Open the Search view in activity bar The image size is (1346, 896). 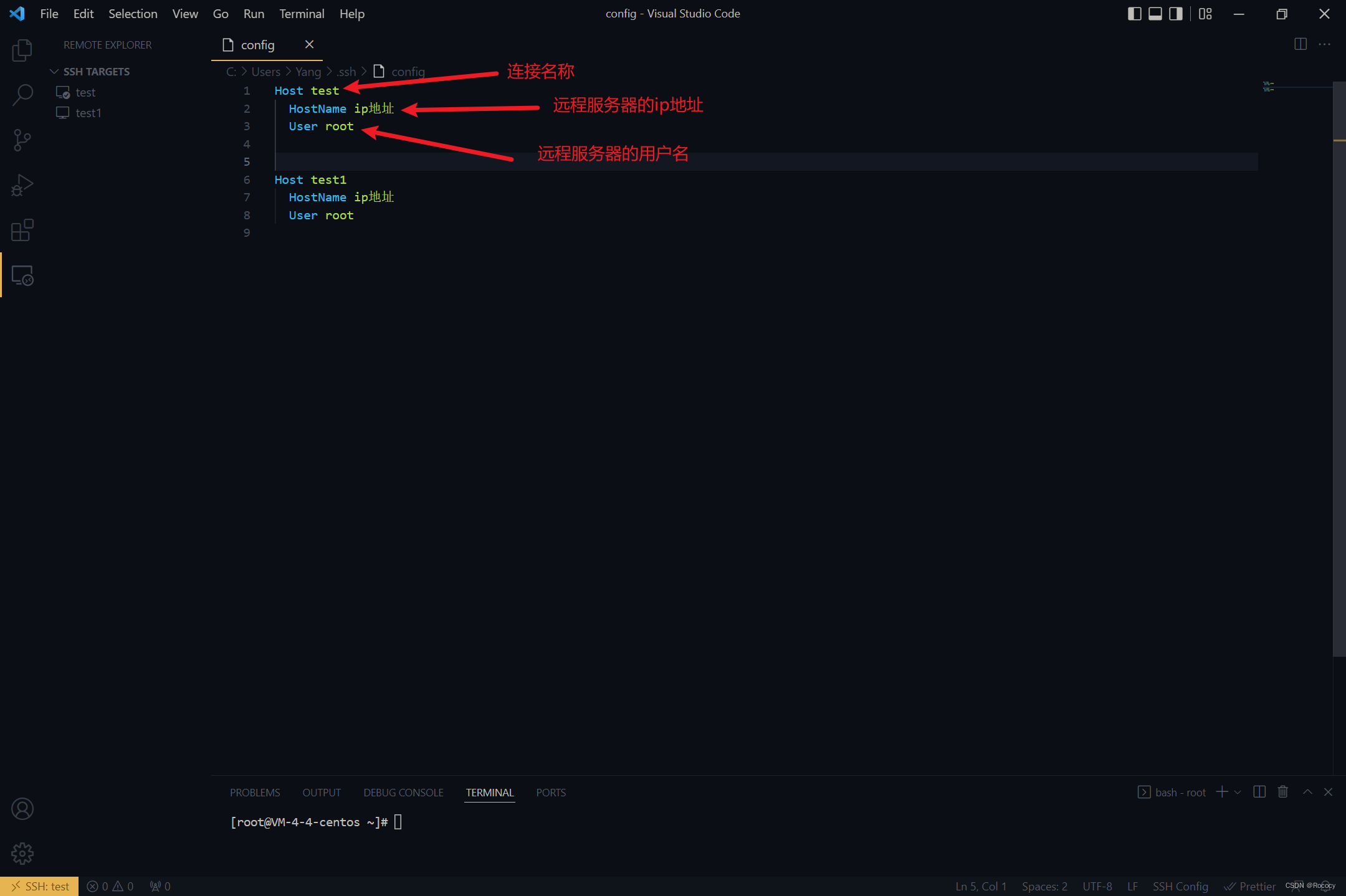(x=22, y=95)
